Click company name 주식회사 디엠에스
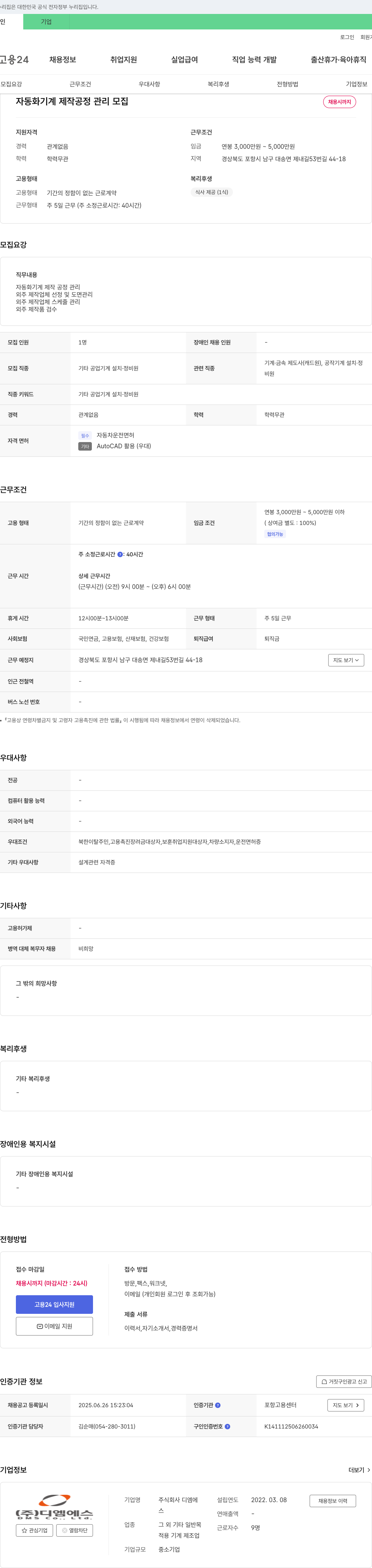This screenshot has height=1568, width=372. (x=178, y=1505)
